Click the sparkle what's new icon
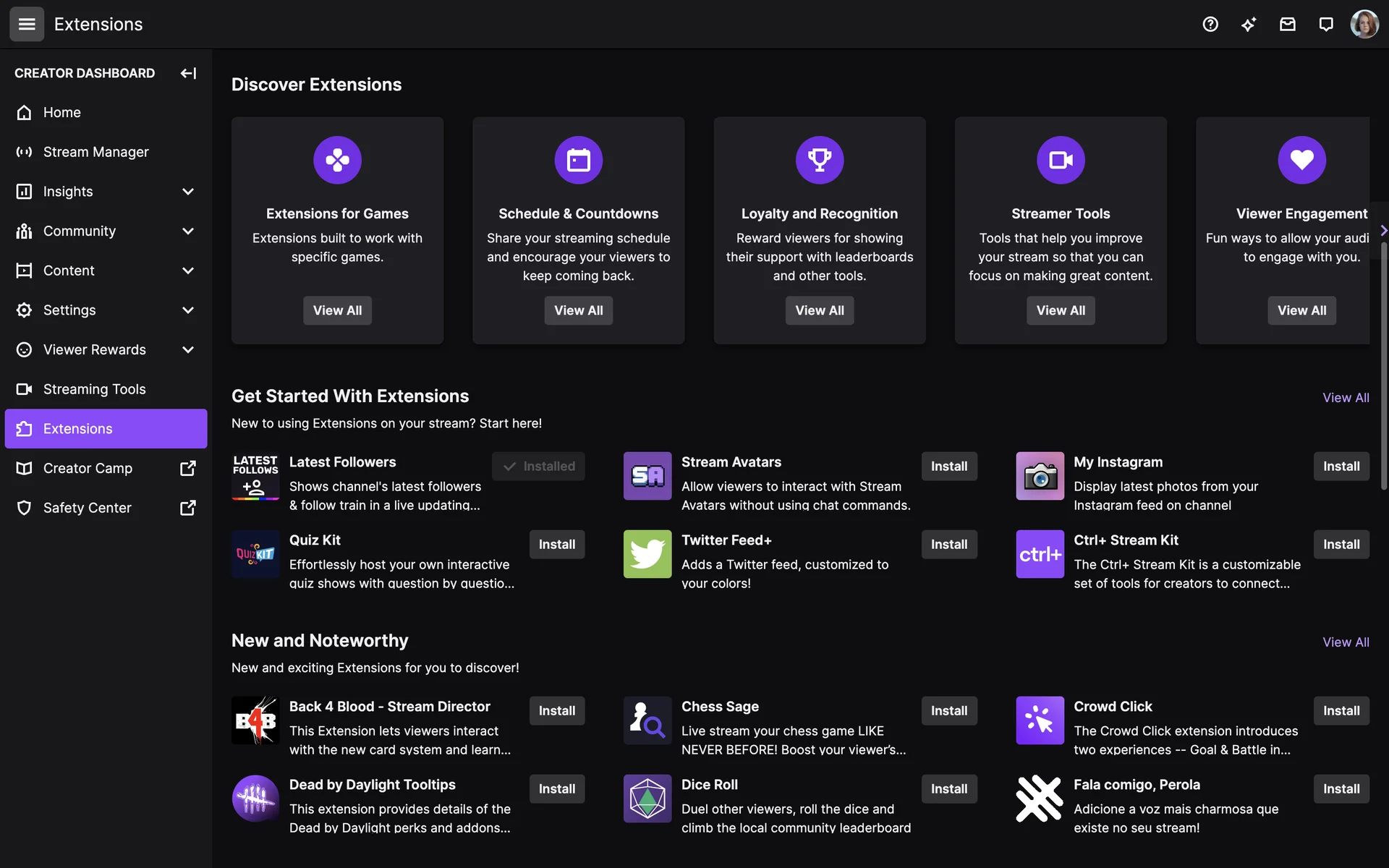 (x=1249, y=25)
